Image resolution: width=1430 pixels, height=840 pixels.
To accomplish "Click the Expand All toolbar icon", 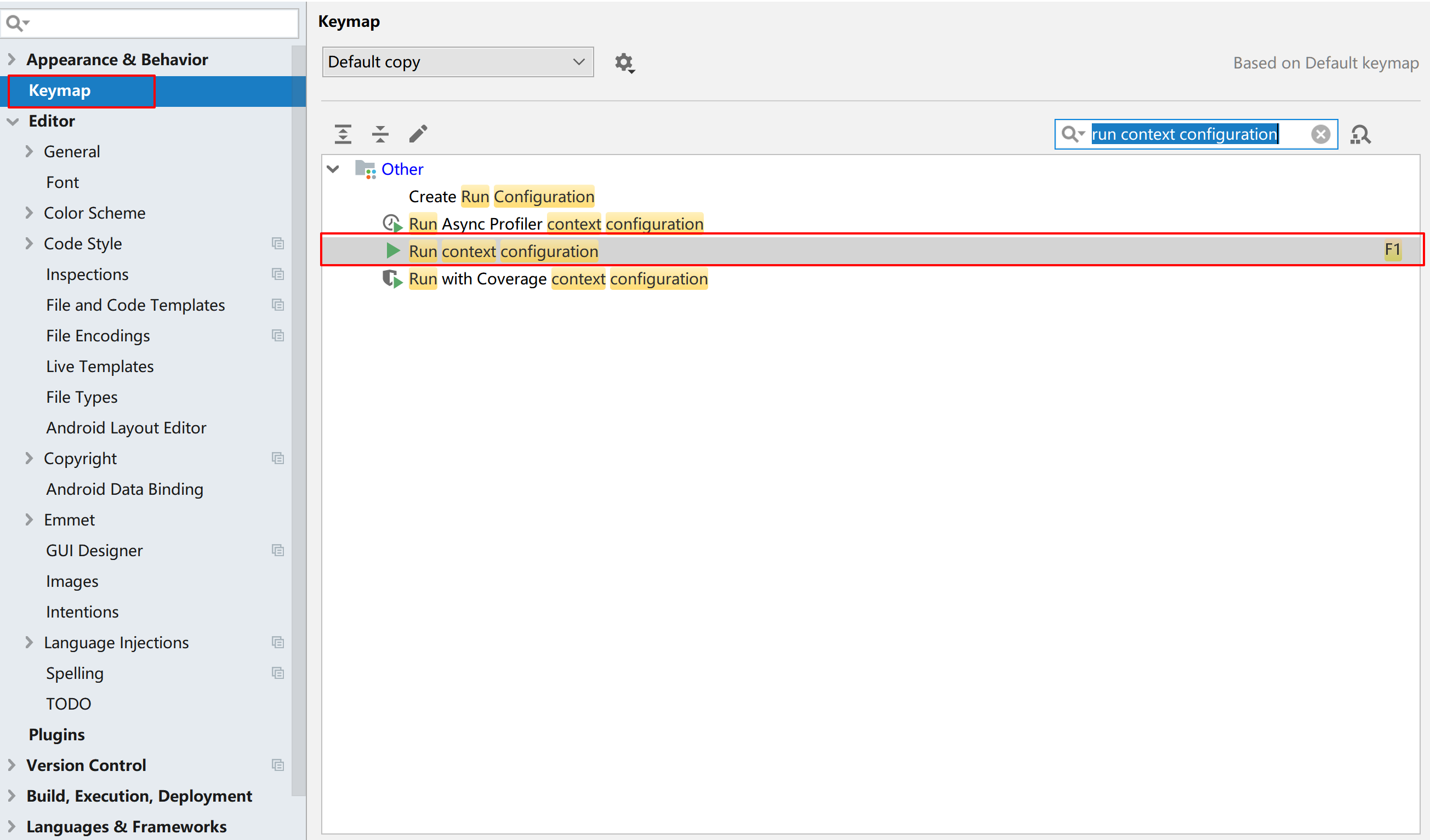I will (x=343, y=134).
